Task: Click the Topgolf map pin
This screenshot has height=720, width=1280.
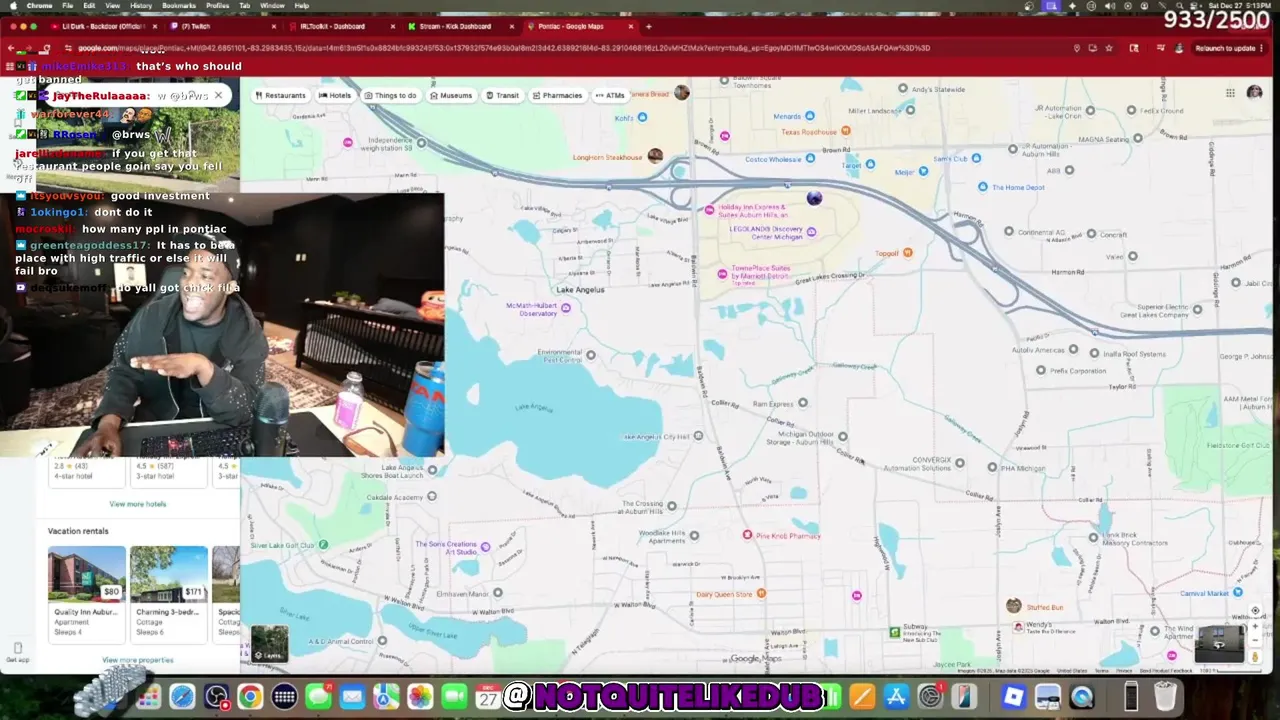Action: 908,253
